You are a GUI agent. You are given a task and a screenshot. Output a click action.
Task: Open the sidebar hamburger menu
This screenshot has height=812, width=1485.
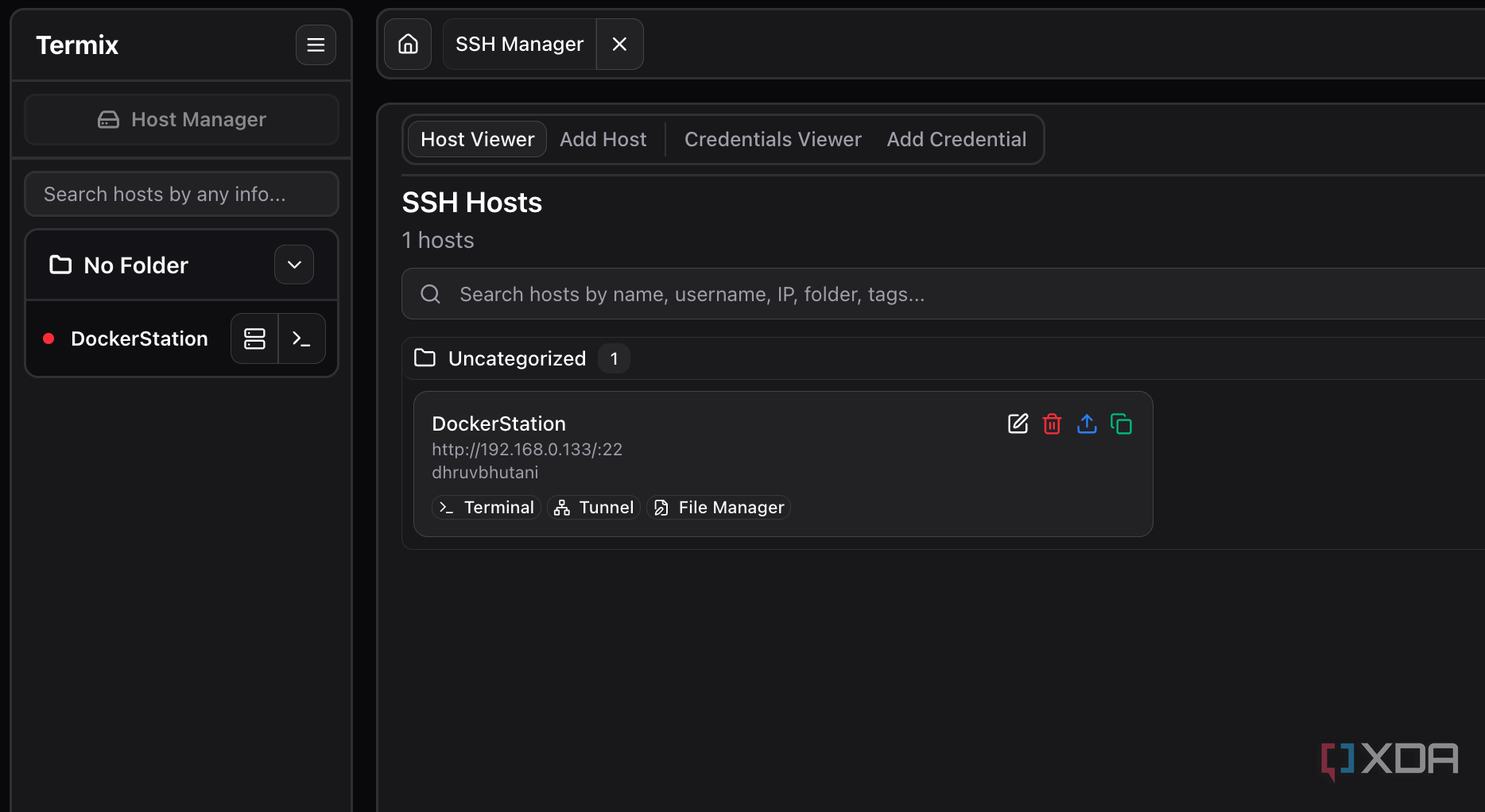tap(316, 44)
